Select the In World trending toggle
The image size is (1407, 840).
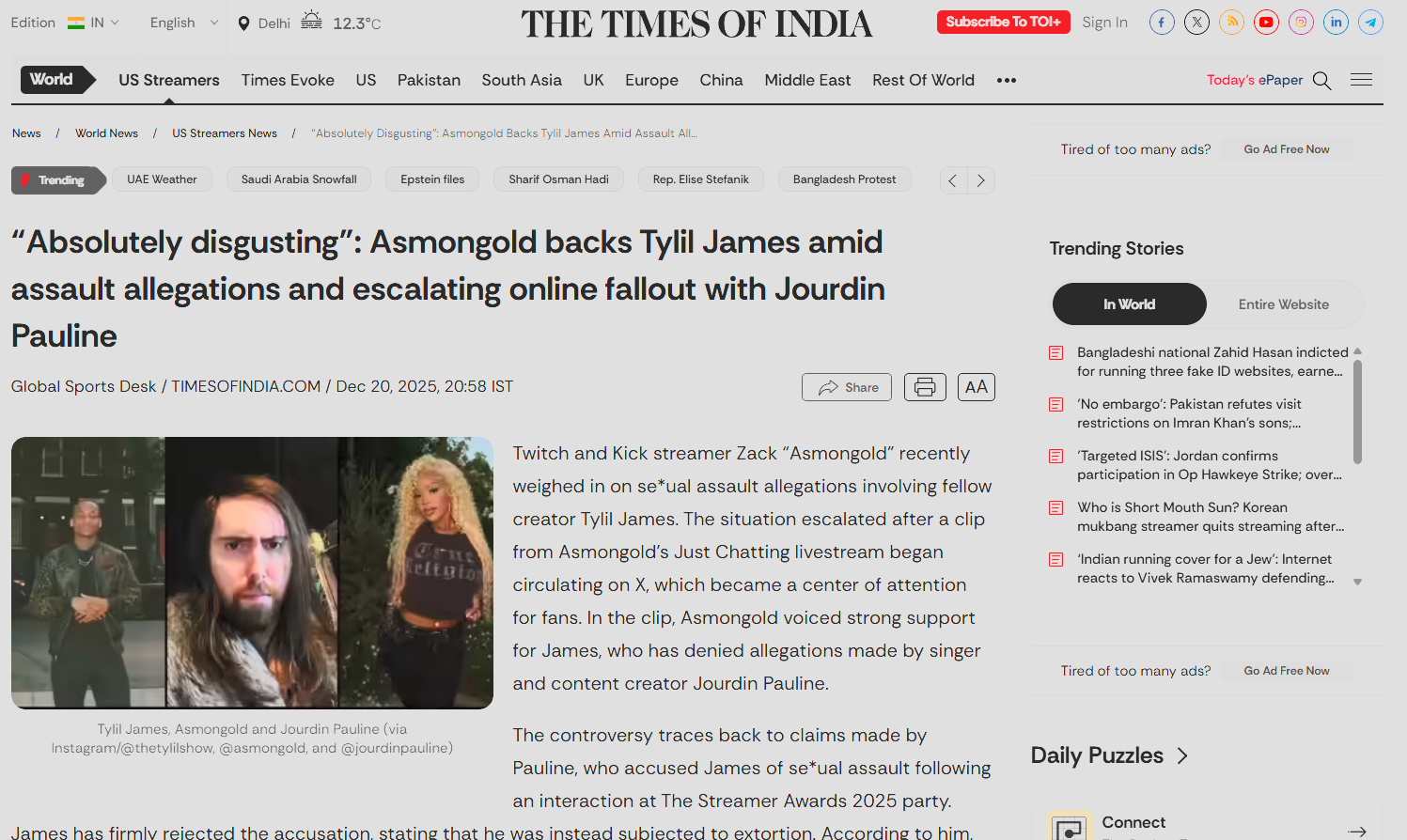point(1130,304)
